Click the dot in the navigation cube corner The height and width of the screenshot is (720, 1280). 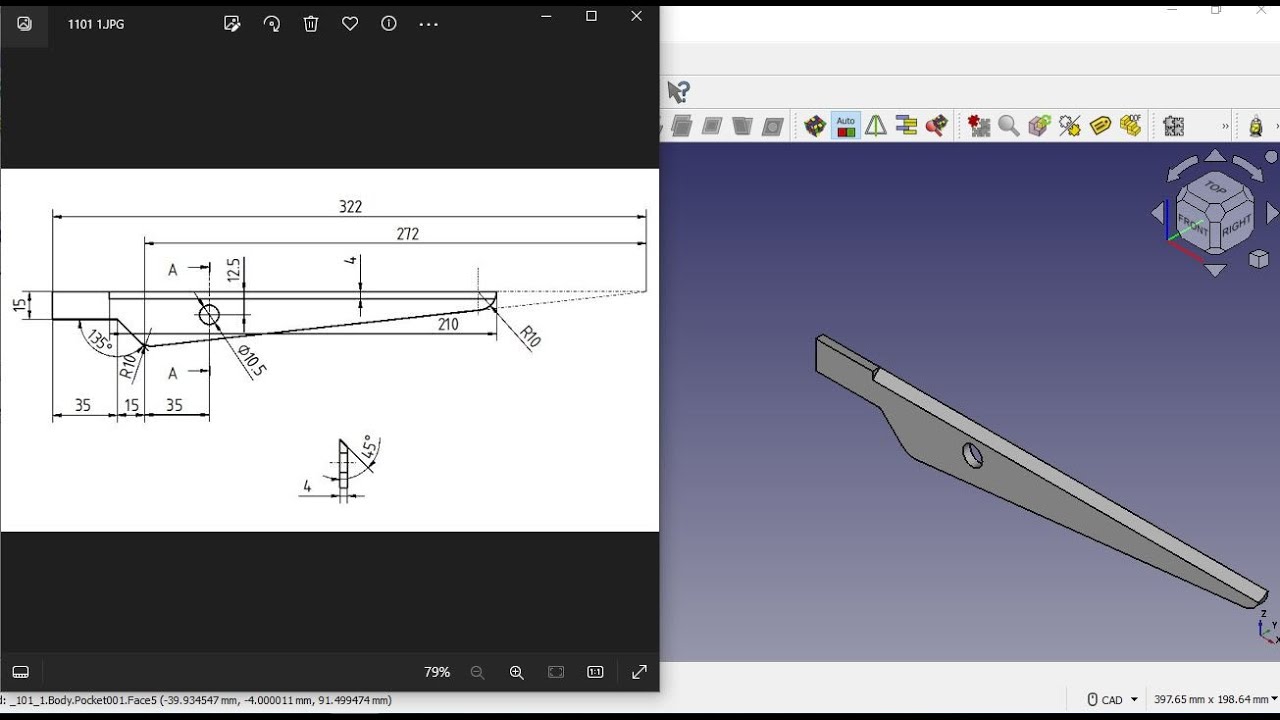[x=1271, y=157]
